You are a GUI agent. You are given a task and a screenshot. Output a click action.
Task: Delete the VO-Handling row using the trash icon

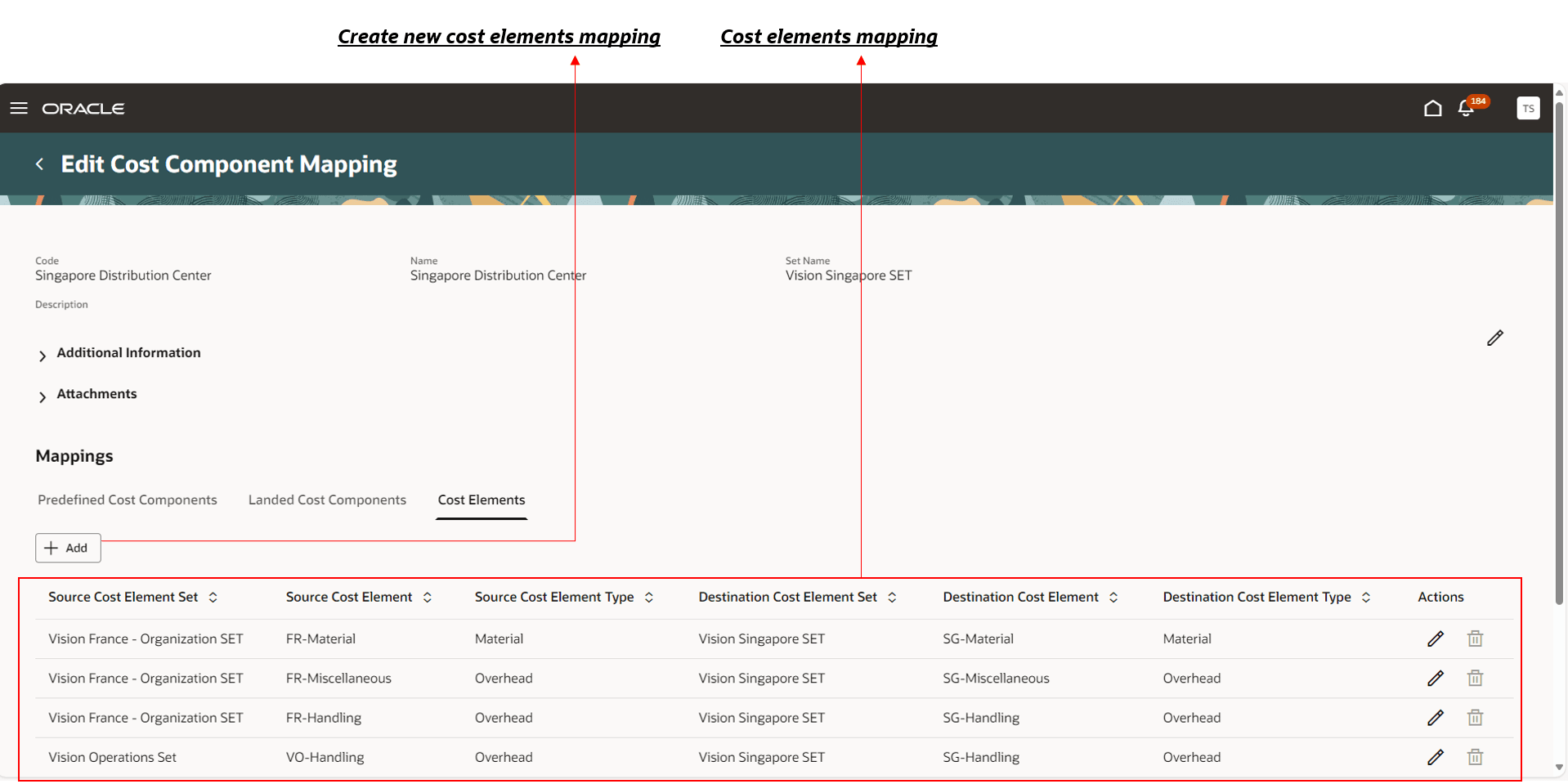coord(1475,757)
